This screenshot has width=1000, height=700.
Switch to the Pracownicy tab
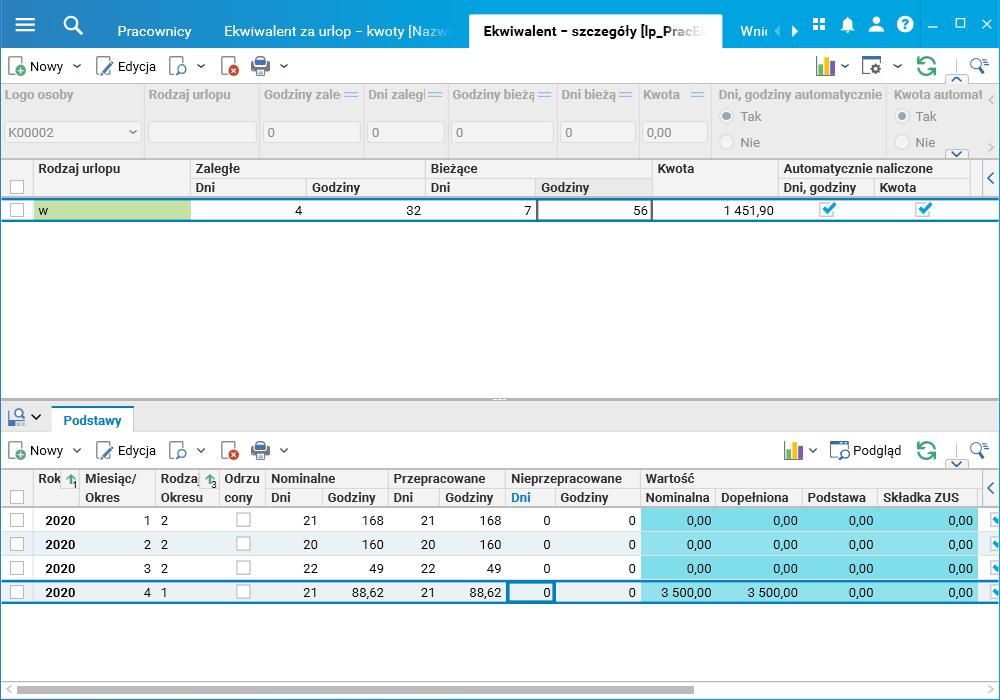[x=154, y=31]
